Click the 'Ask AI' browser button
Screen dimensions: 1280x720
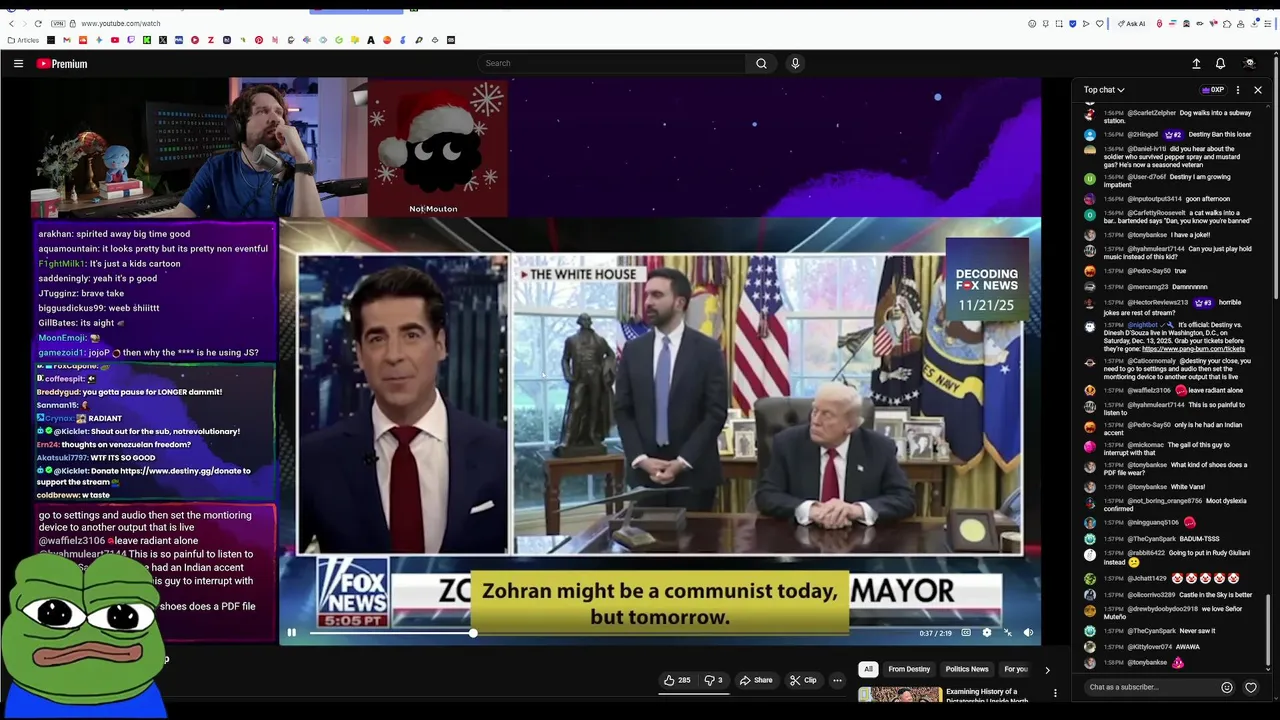1132,23
